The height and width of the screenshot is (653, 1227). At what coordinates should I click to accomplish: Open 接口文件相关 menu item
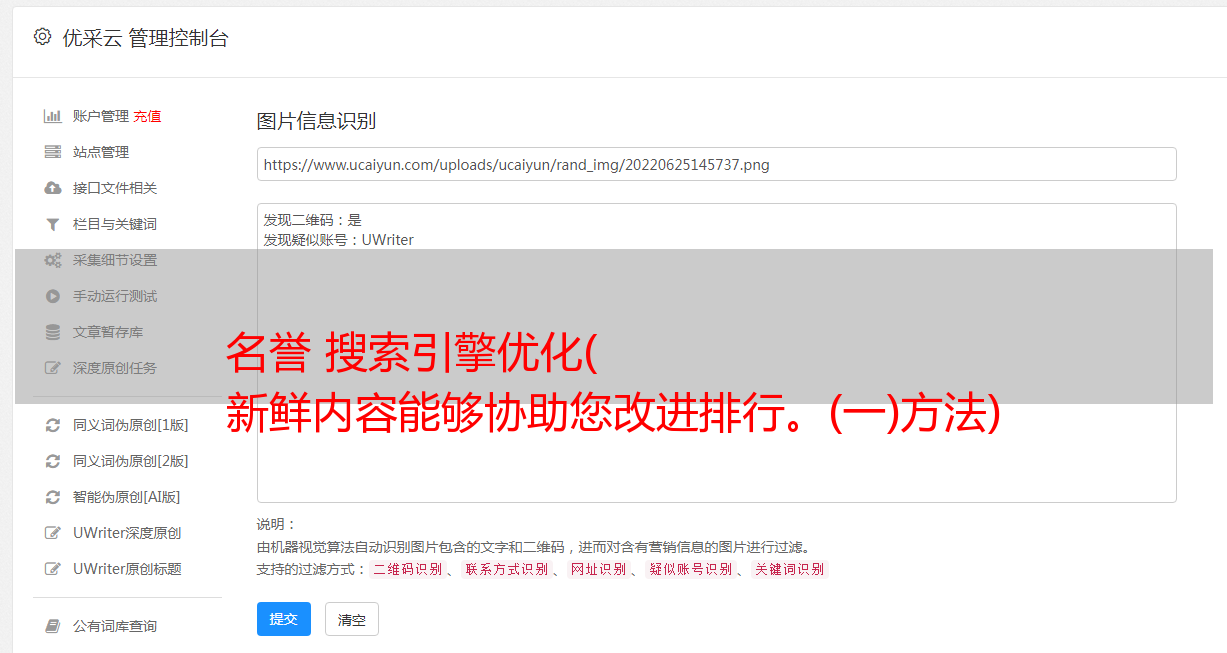[x=115, y=188]
